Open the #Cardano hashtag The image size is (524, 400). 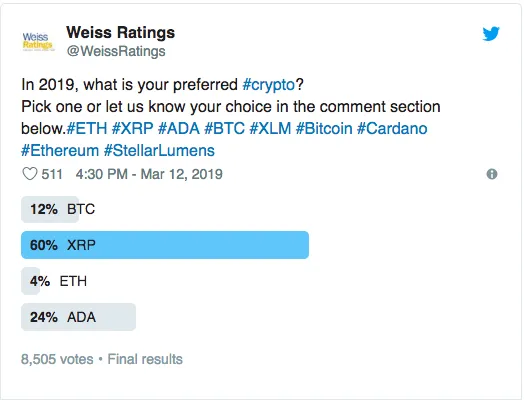click(x=392, y=129)
